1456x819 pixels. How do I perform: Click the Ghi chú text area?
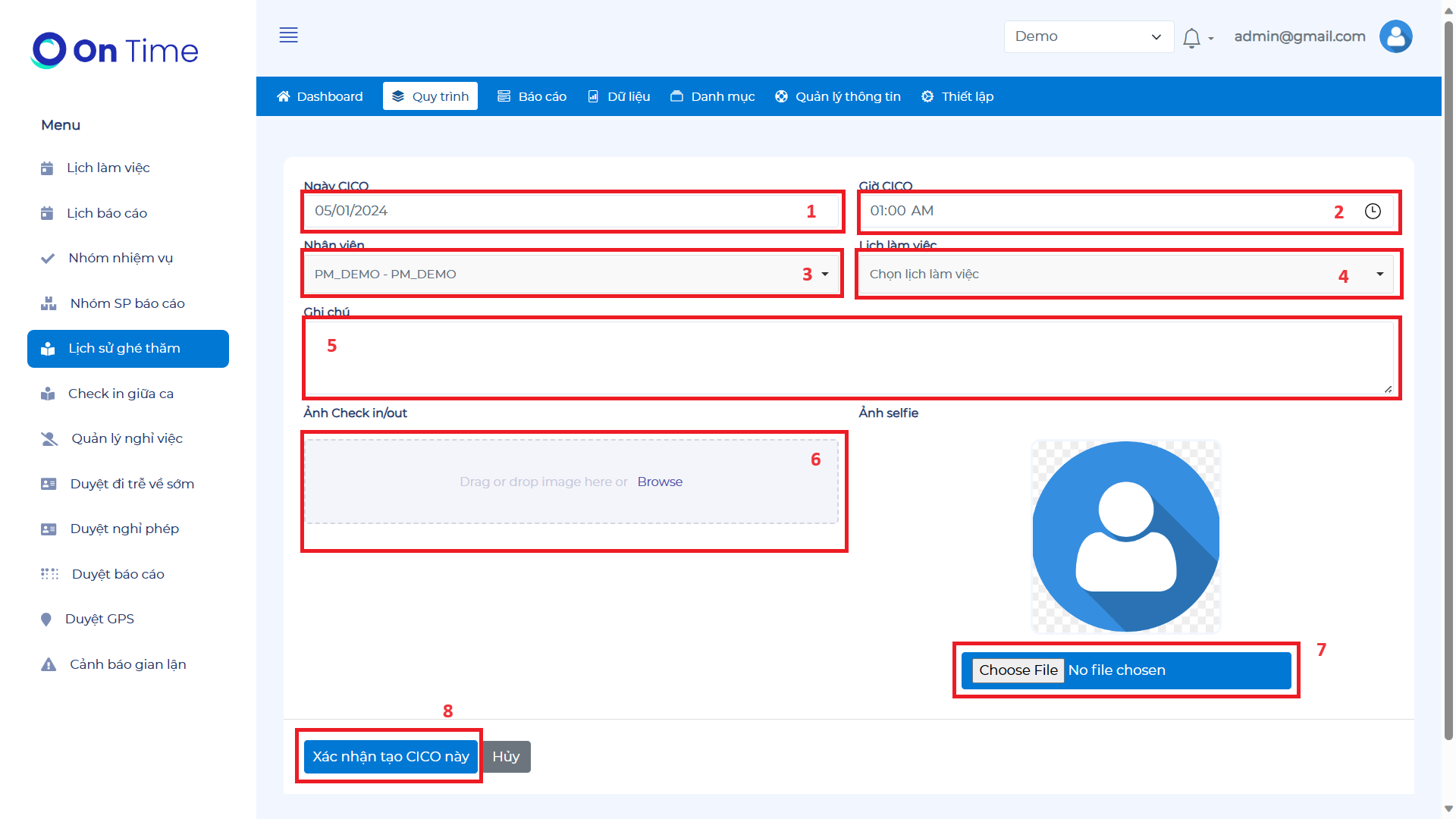coord(849,358)
